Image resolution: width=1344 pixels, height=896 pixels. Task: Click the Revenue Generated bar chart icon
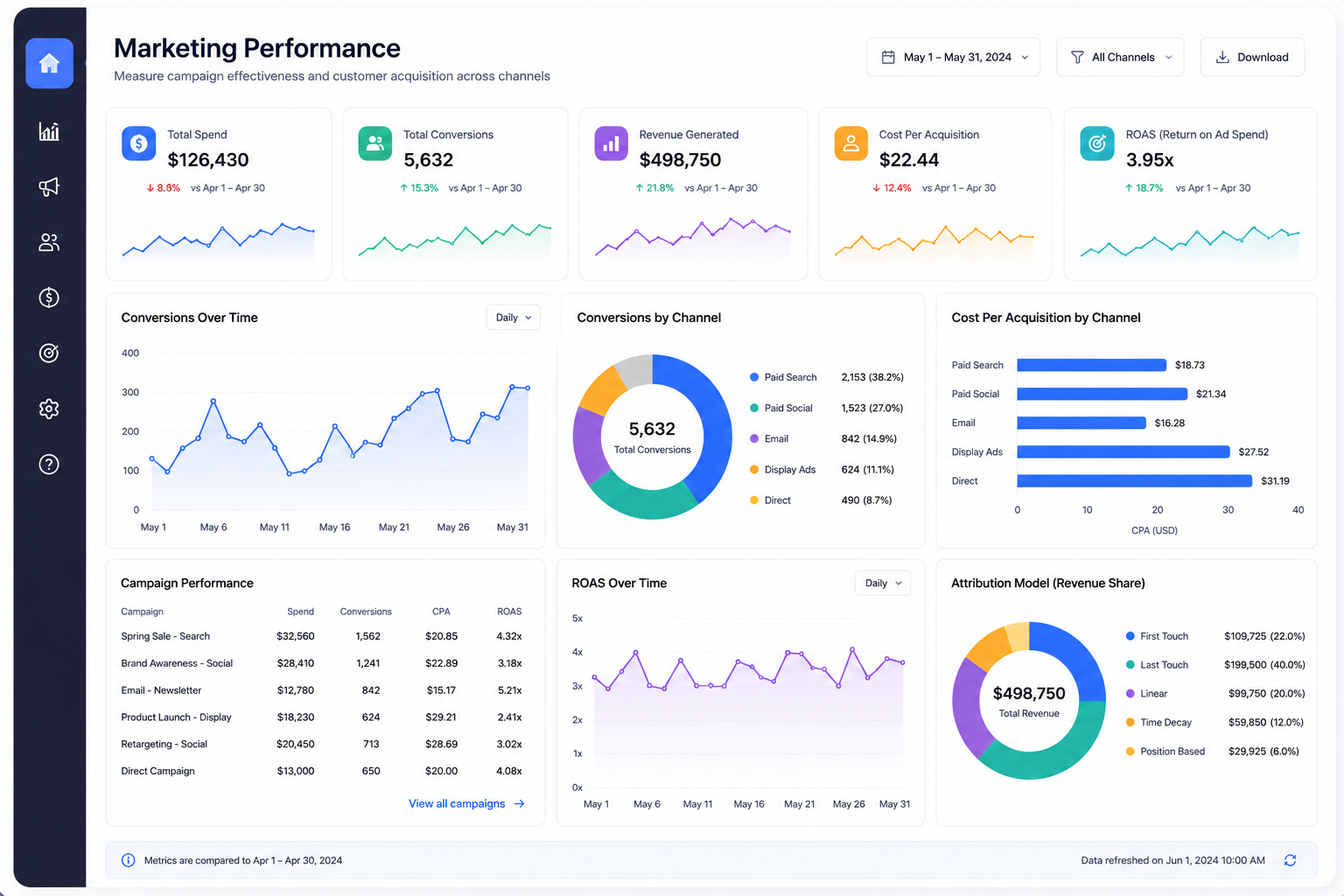[x=612, y=143]
